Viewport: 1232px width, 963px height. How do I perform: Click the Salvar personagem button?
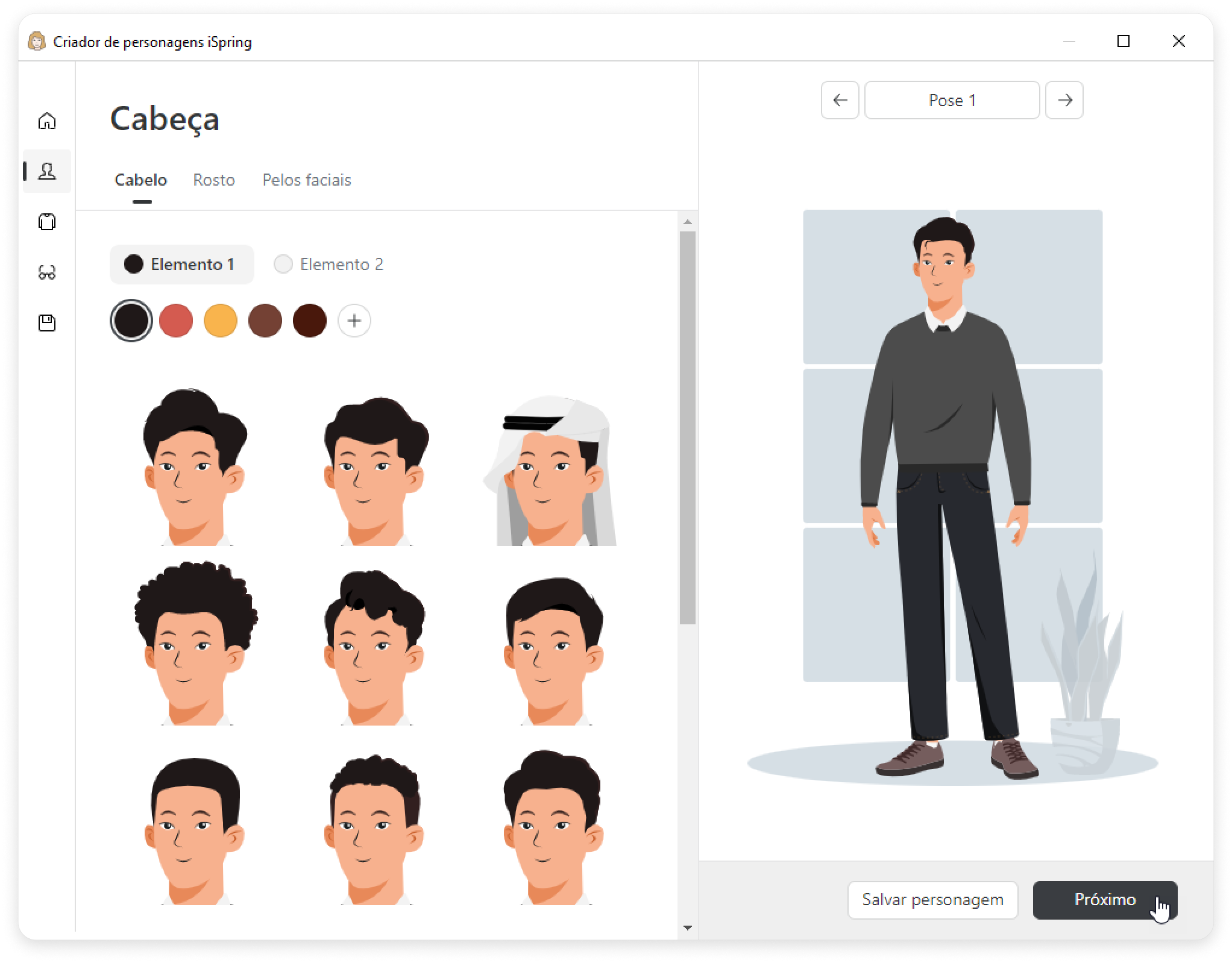(x=932, y=900)
